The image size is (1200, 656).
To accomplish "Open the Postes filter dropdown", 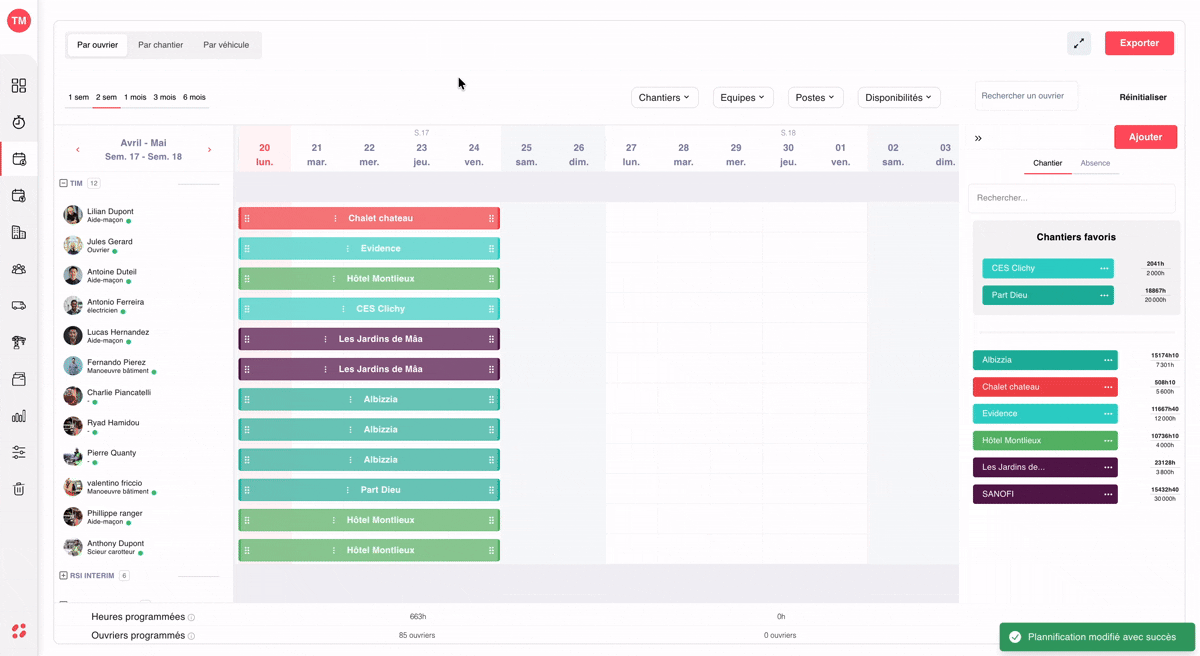I will coord(815,97).
